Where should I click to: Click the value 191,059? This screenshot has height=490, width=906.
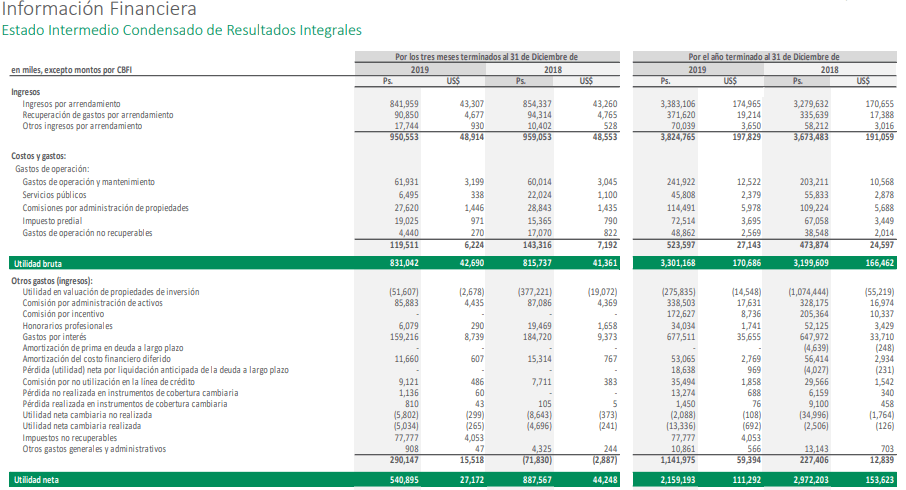pyautogui.click(x=879, y=138)
